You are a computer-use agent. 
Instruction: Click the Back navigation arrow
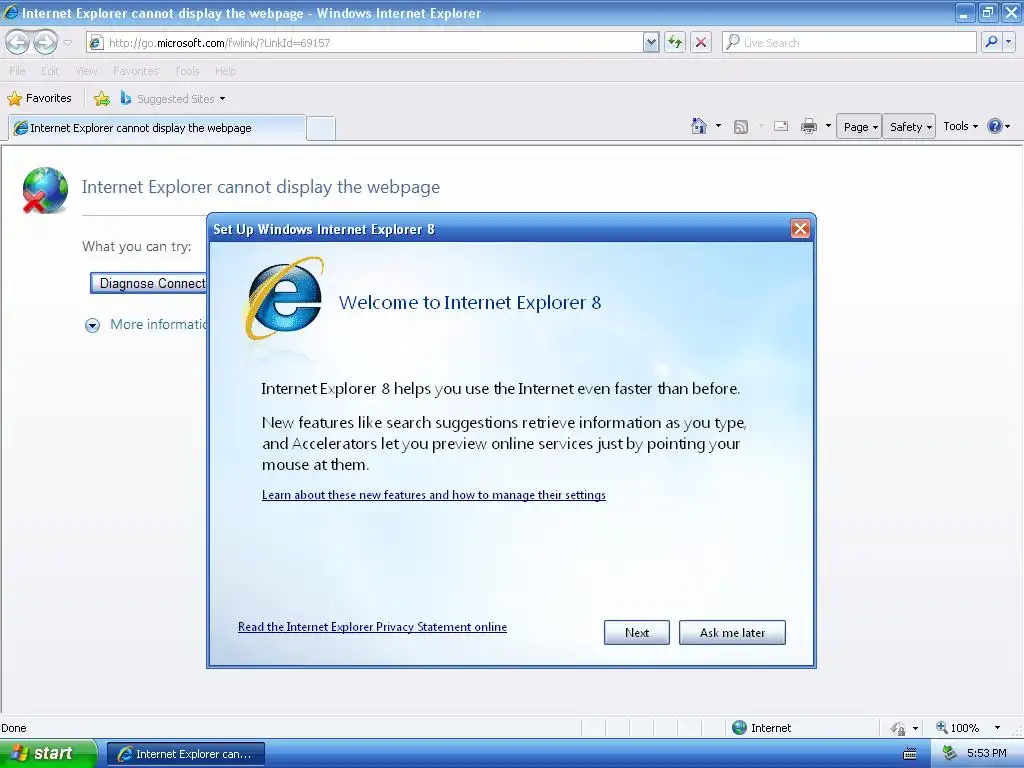18,42
